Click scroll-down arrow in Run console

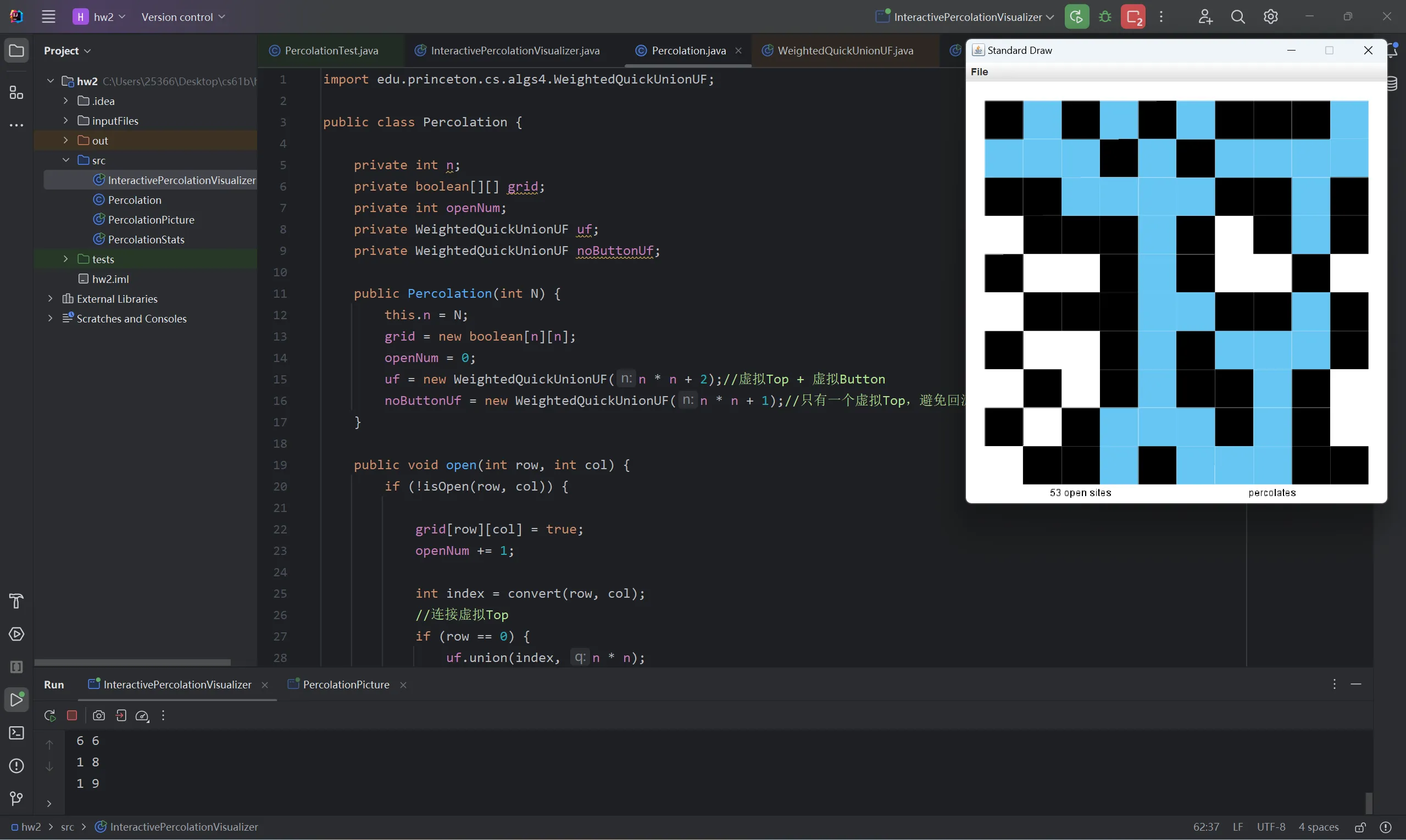click(x=49, y=766)
